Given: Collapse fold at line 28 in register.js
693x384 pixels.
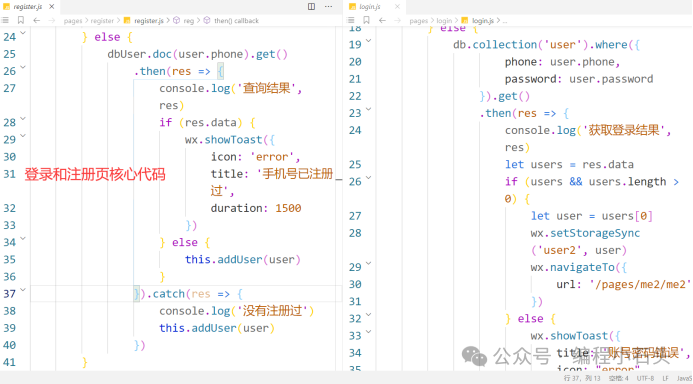Looking at the screenshot, I should pyautogui.click(x=23, y=118).
